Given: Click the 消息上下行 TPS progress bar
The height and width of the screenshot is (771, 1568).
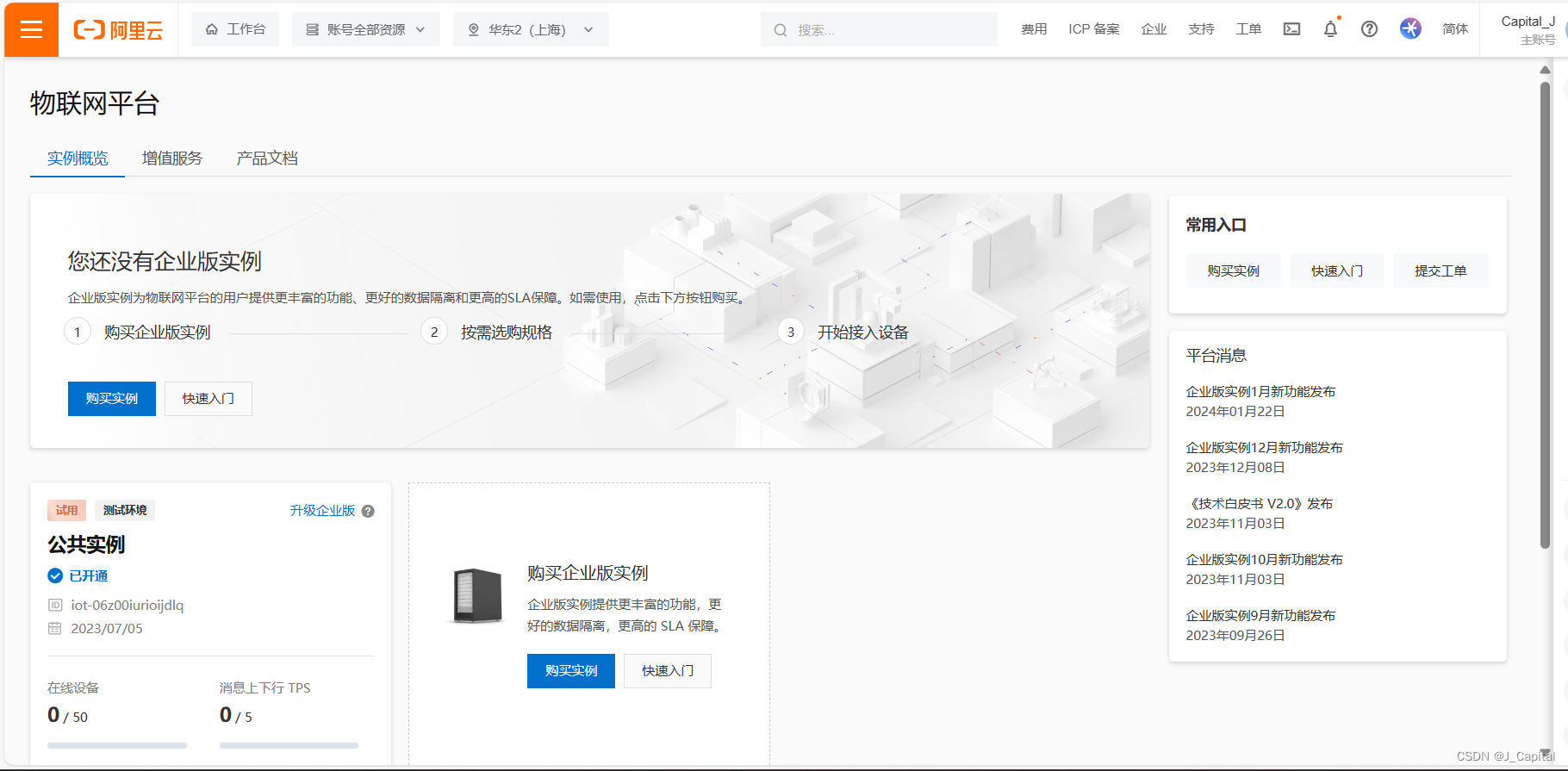Looking at the screenshot, I should (289, 745).
